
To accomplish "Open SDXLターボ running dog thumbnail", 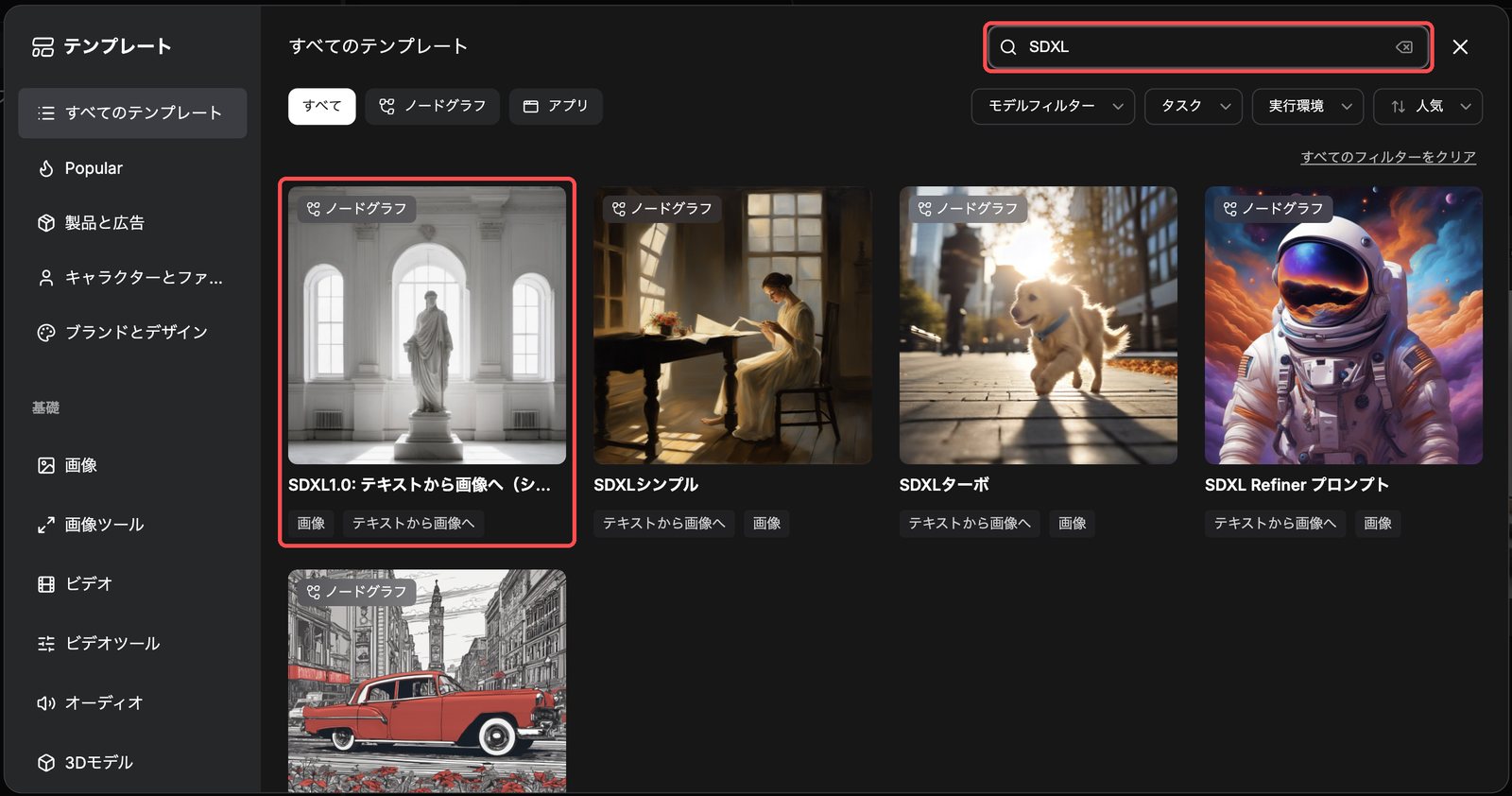I will point(1039,325).
